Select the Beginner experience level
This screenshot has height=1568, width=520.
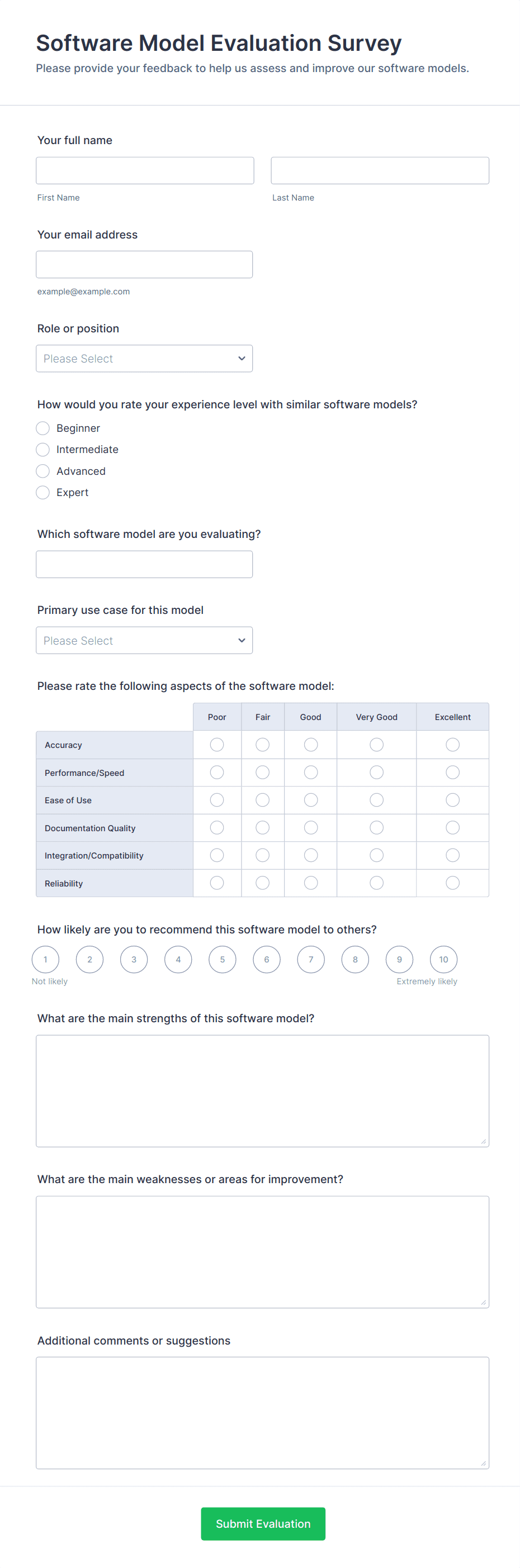click(x=42, y=428)
